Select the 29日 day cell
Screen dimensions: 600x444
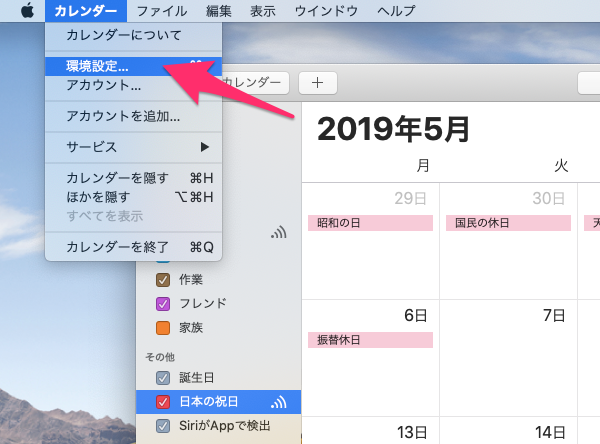pyautogui.click(x=370, y=241)
